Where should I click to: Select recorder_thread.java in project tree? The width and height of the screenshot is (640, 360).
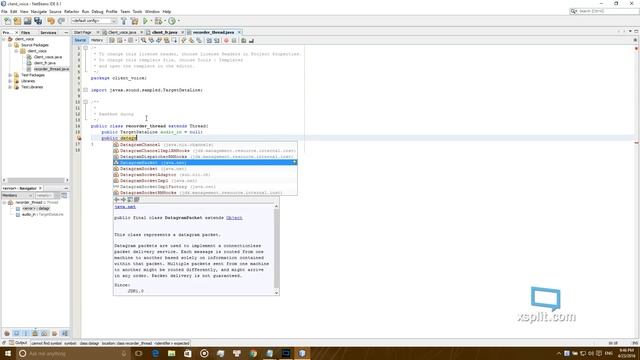coord(51,69)
